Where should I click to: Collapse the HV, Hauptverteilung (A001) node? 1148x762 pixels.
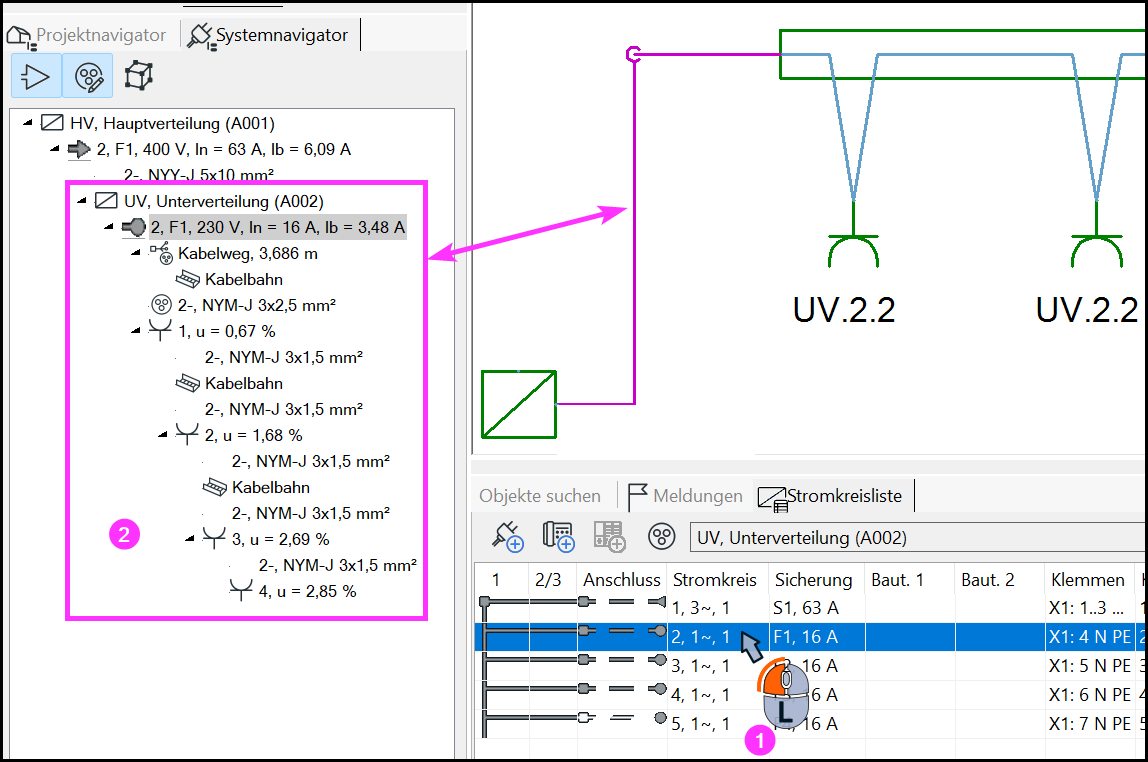pos(27,122)
